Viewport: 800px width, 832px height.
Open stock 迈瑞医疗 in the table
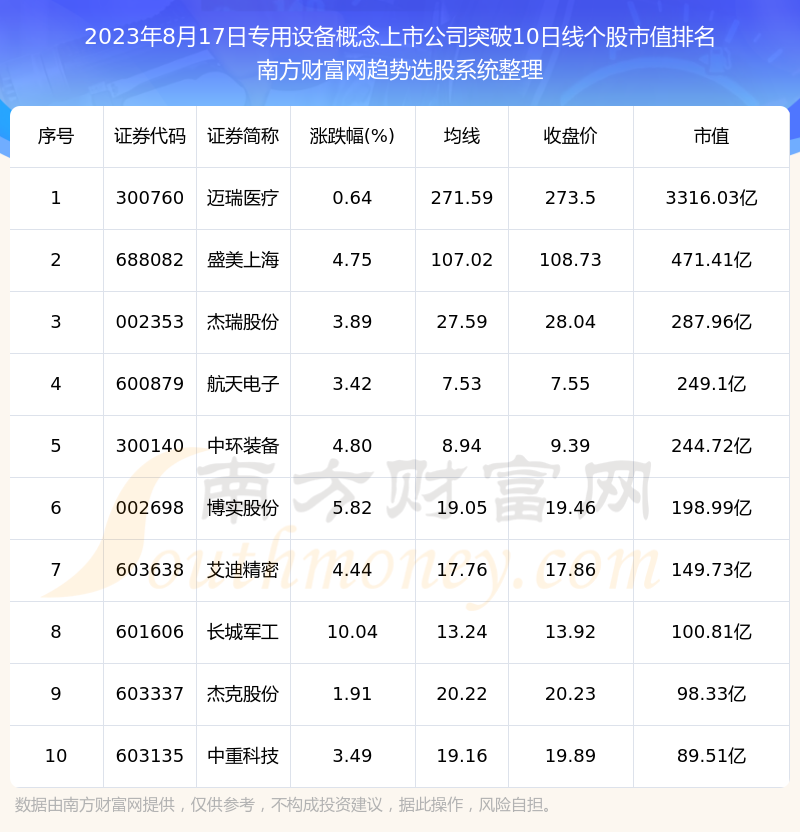(243, 198)
